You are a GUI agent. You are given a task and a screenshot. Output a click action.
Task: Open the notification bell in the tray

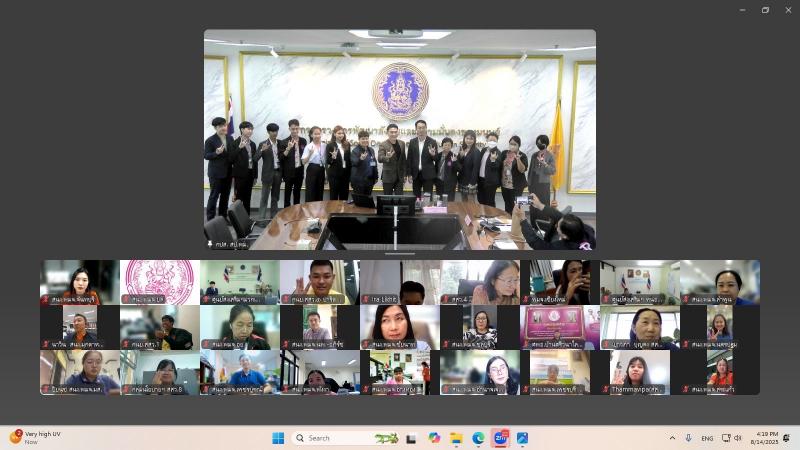tap(787, 438)
